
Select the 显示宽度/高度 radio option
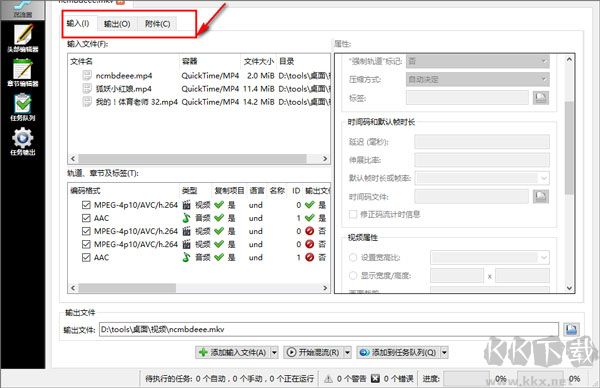coord(353,275)
